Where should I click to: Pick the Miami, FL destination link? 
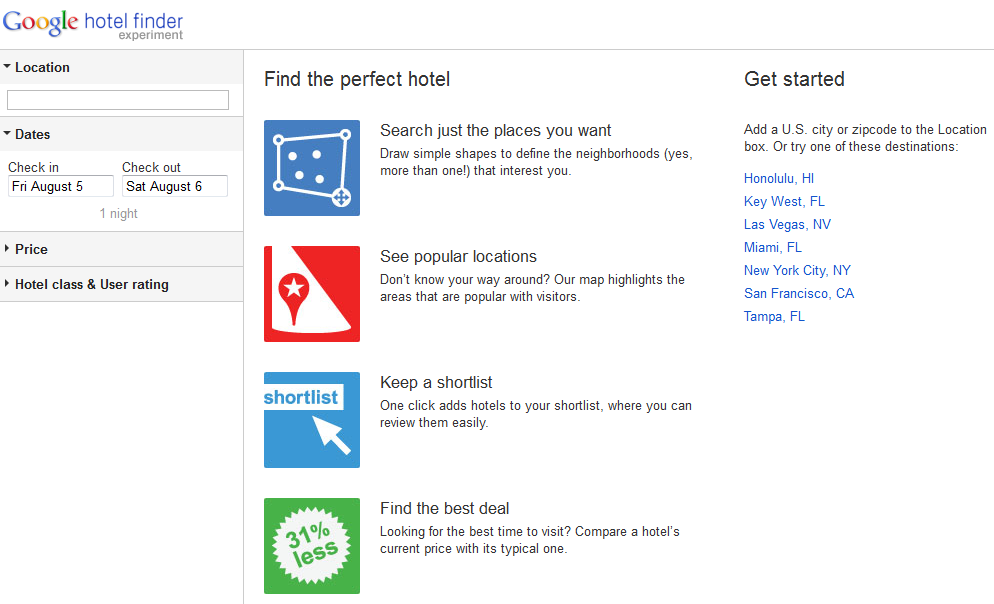[x=773, y=248]
